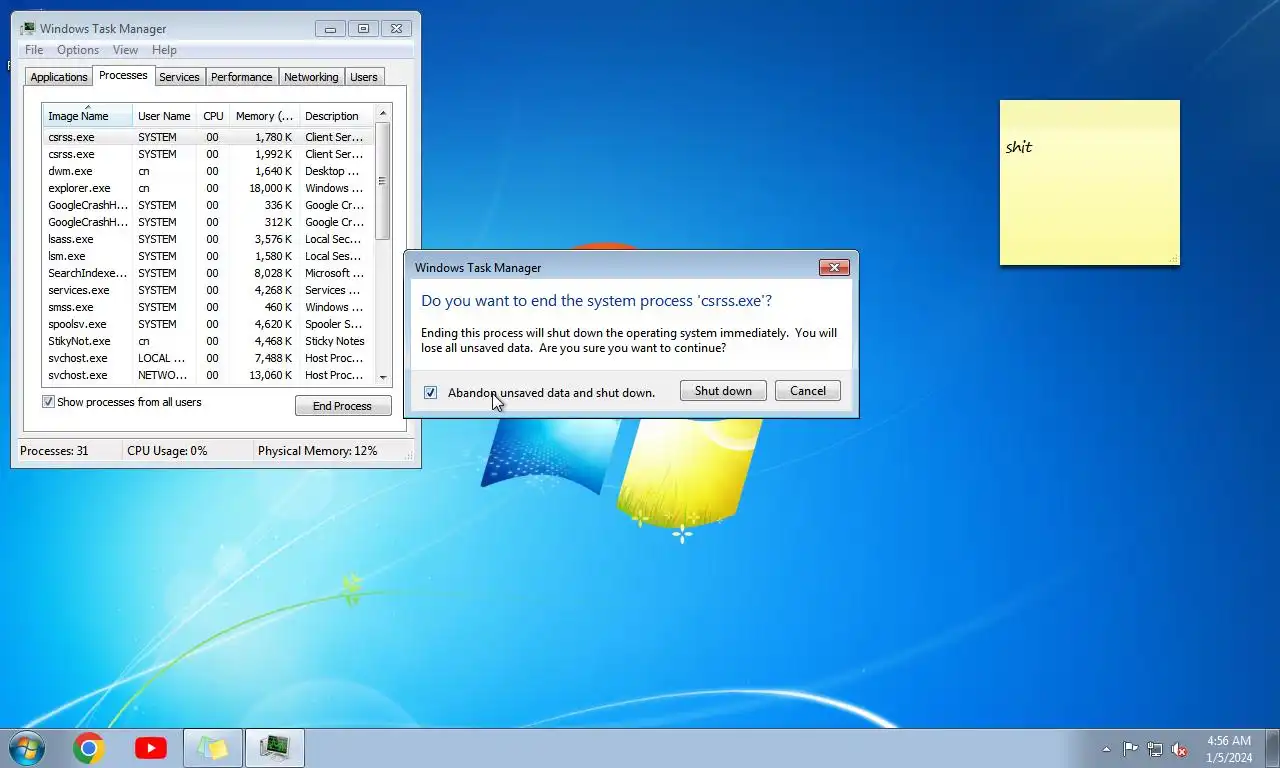Click the sticky note resize corner grip
Screen dimensions: 1280x768
(x=1174, y=260)
